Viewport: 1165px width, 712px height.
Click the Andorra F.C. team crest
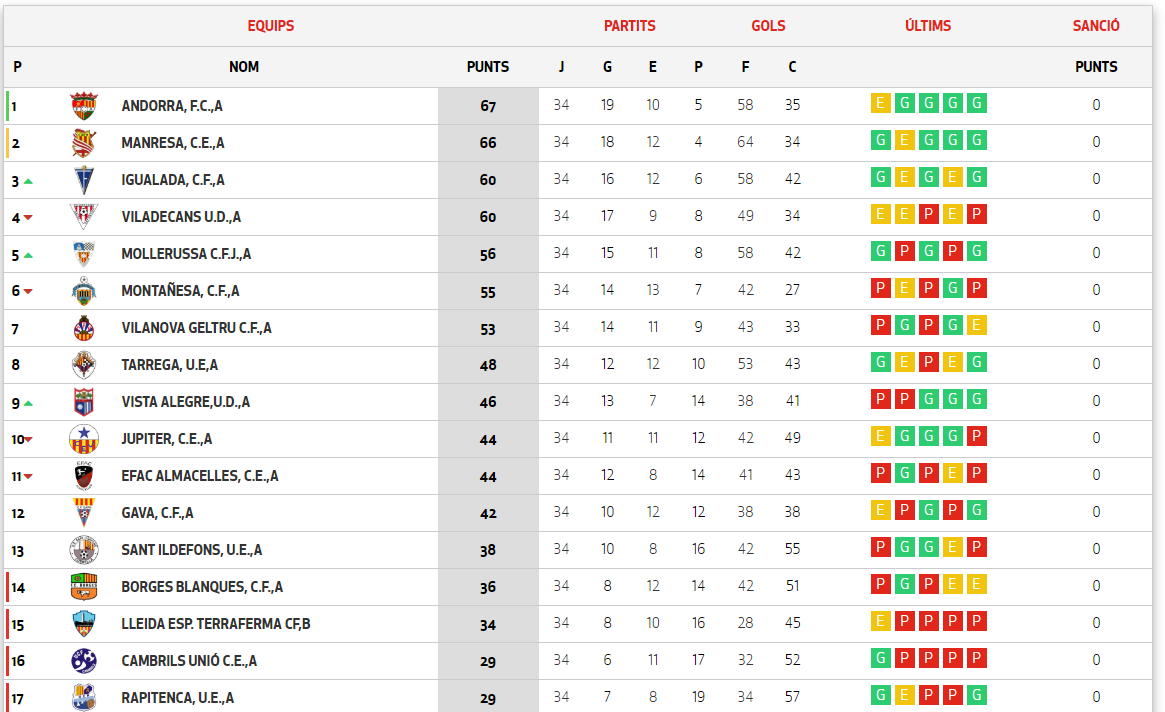click(84, 106)
